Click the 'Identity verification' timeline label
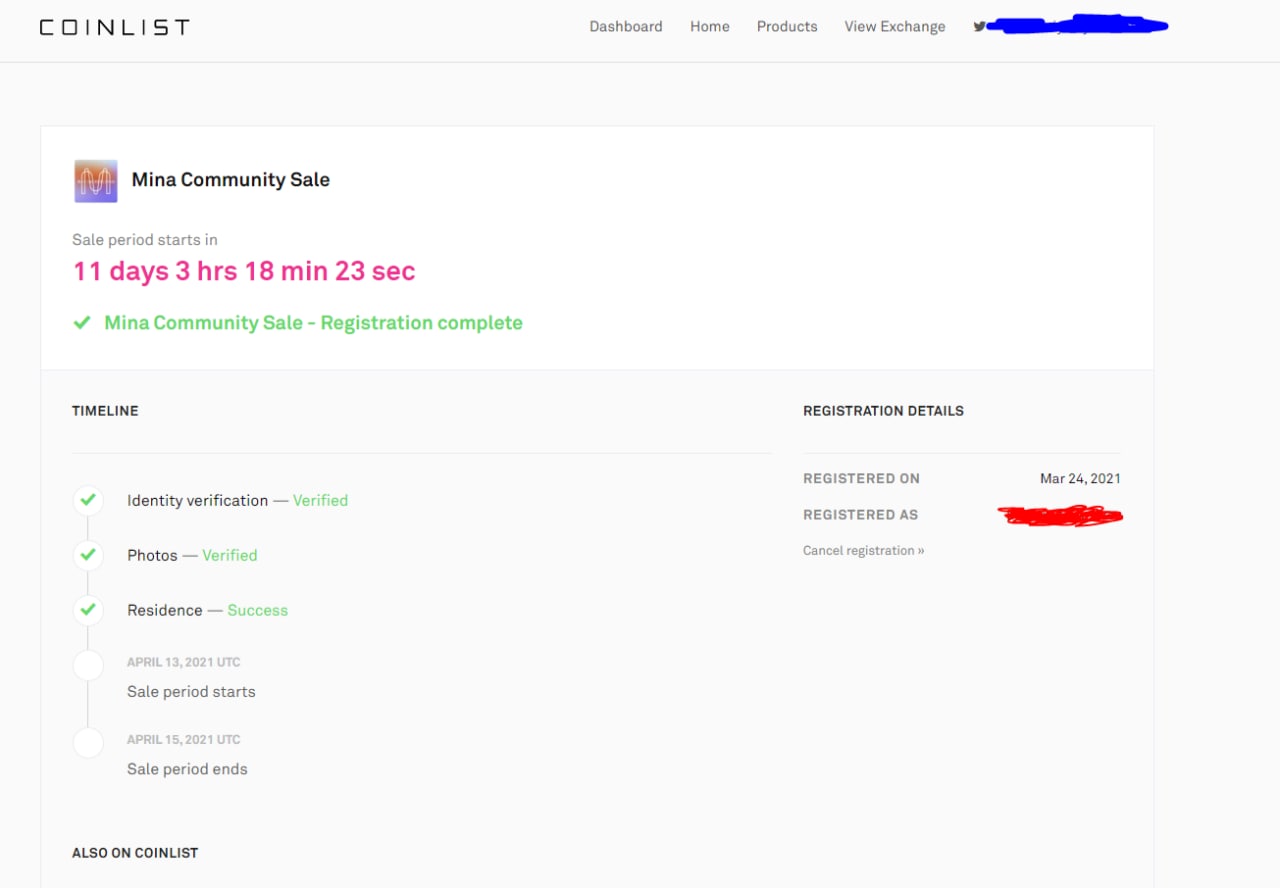Viewport: 1280px width, 888px height. pos(198,500)
